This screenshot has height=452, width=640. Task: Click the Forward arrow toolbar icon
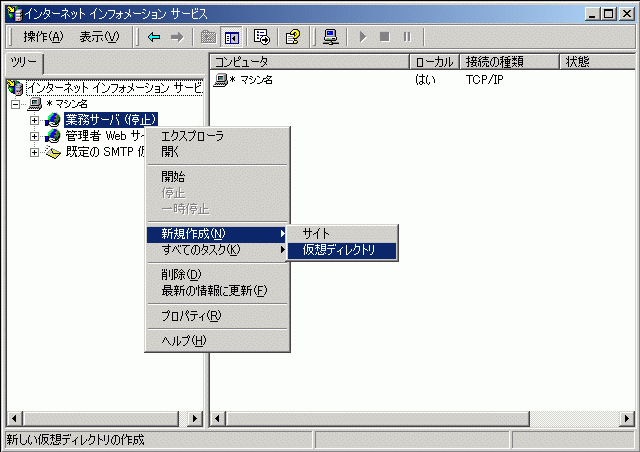(177, 37)
